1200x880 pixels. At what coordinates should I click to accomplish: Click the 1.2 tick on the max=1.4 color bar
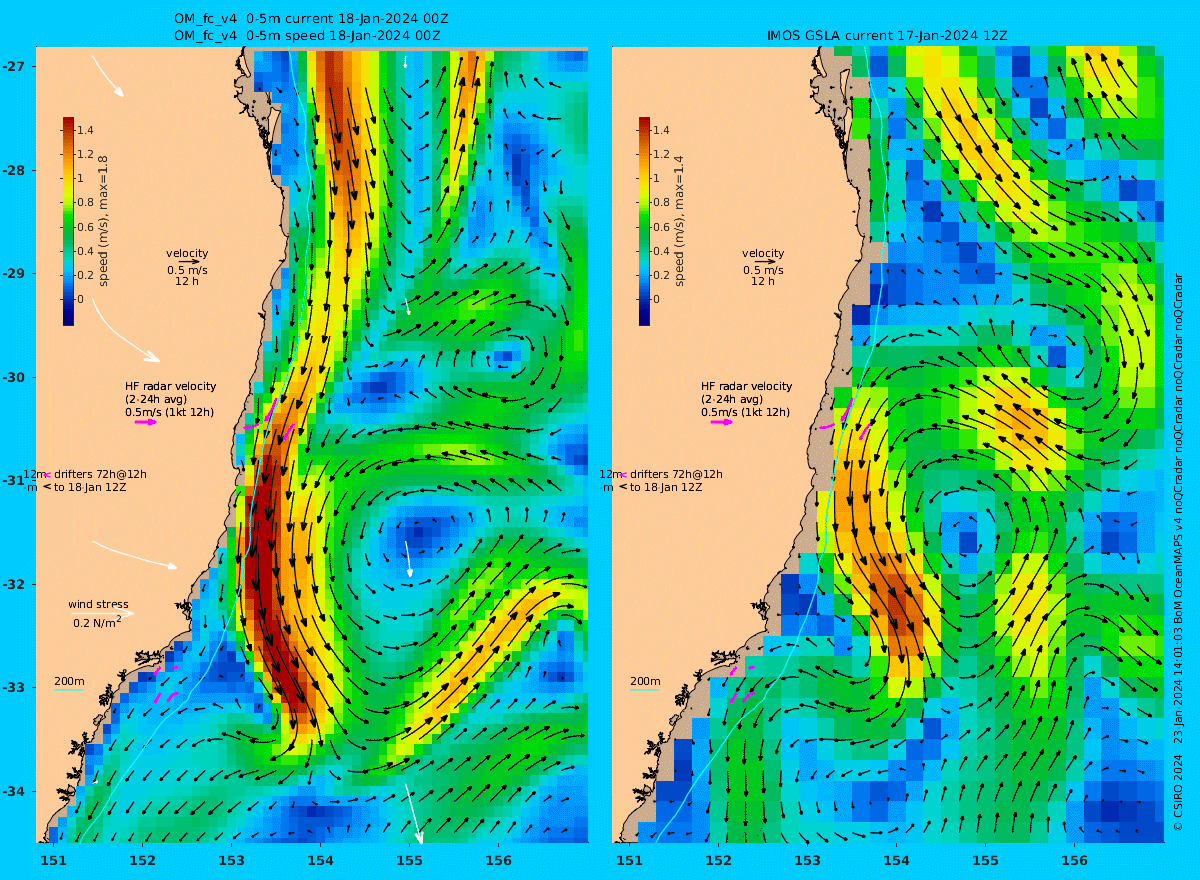(661, 154)
